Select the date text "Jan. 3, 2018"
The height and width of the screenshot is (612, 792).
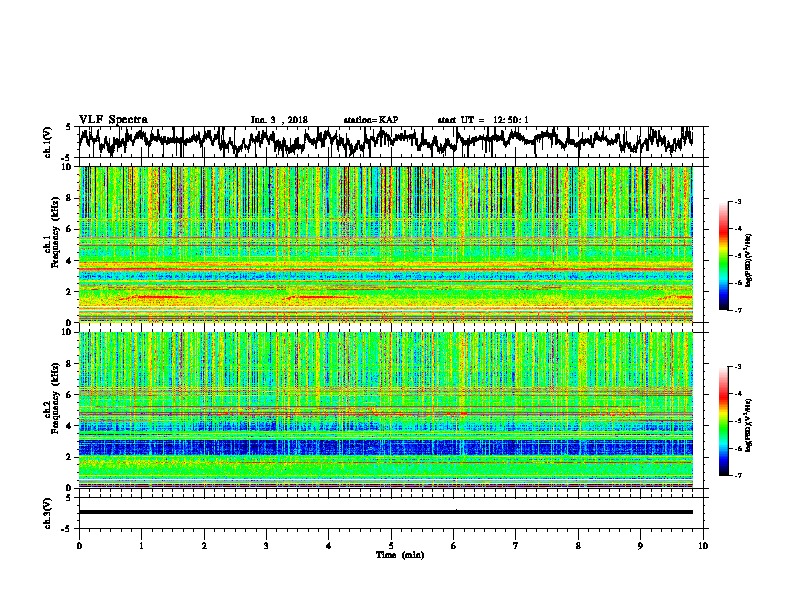tap(279, 120)
